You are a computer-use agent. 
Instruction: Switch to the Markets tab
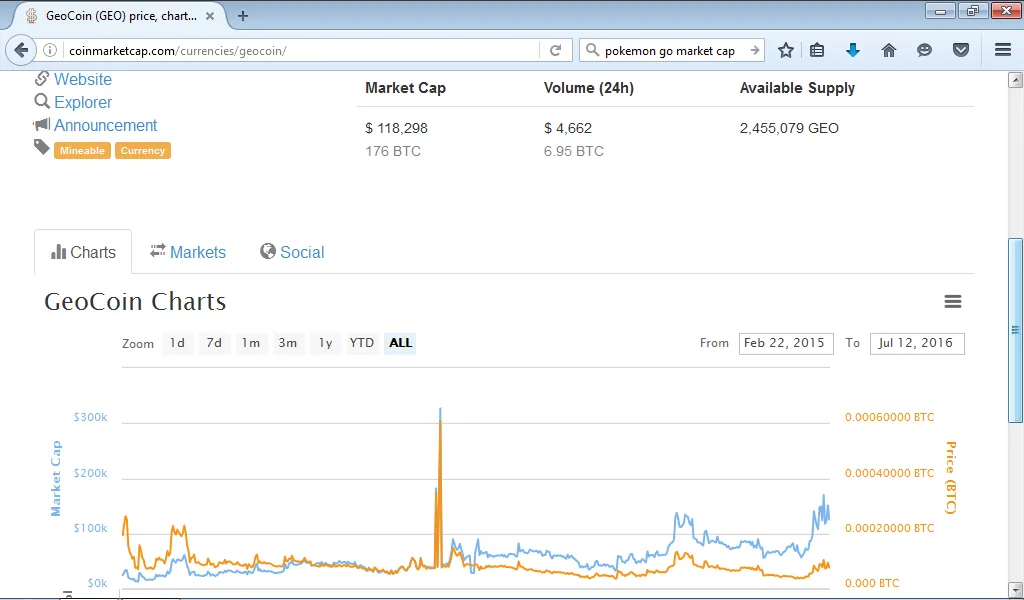(188, 252)
